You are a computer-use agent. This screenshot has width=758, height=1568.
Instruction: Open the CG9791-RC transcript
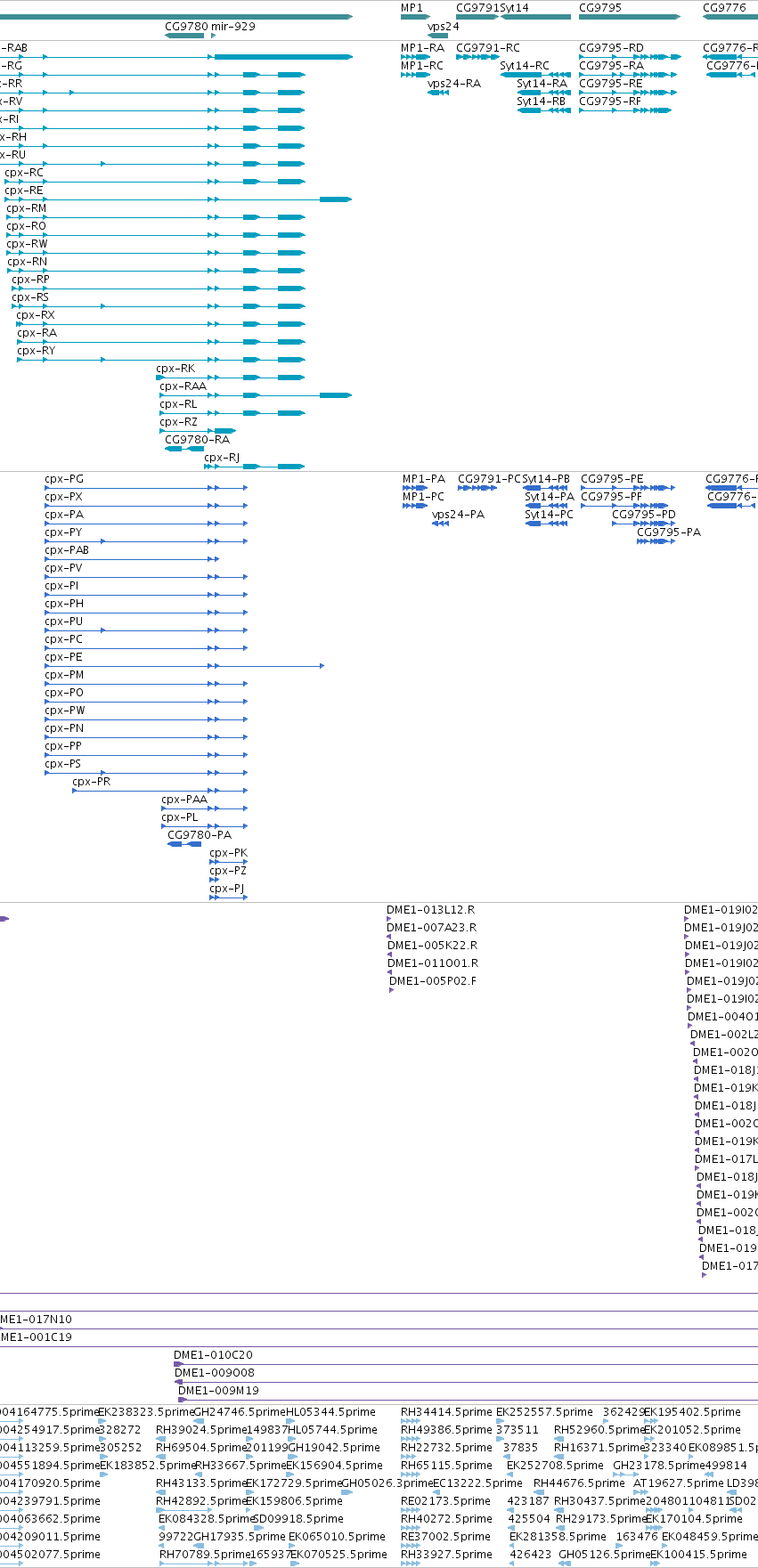point(488,48)
